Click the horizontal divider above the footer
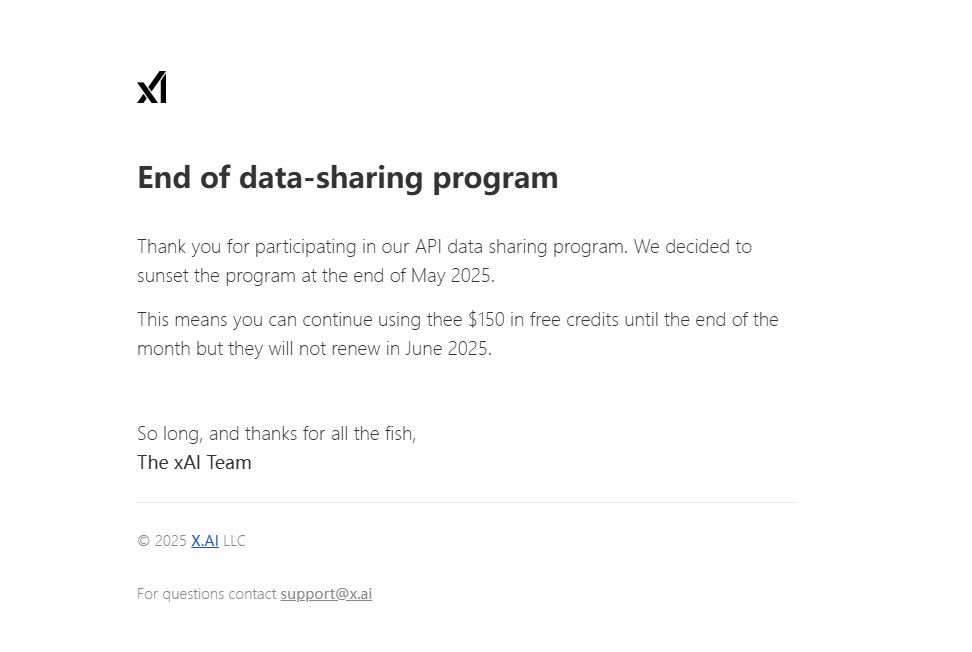This screenshot has width=972, height=652. coord(466,502)
